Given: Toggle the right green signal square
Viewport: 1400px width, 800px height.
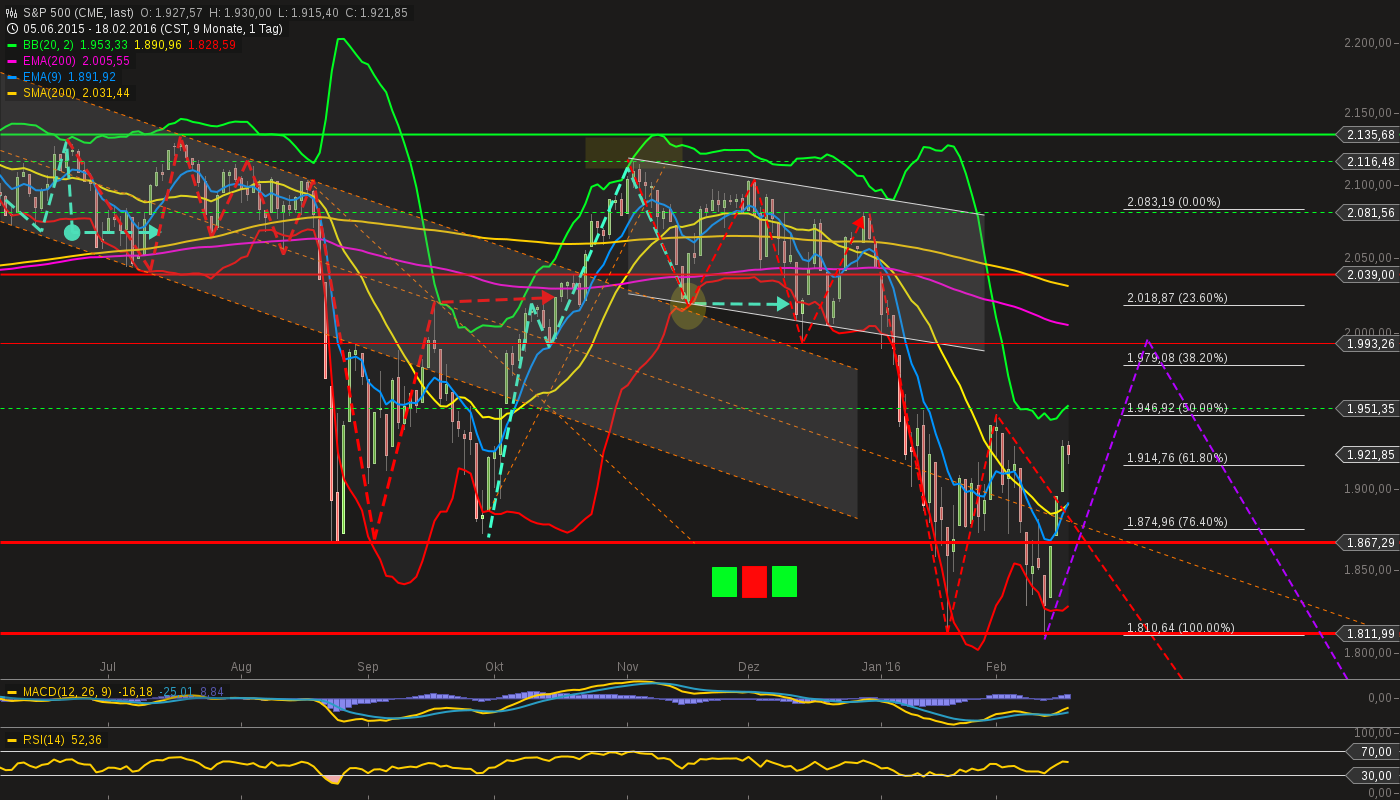Looking at the screenshot, I should coord(783,582).
